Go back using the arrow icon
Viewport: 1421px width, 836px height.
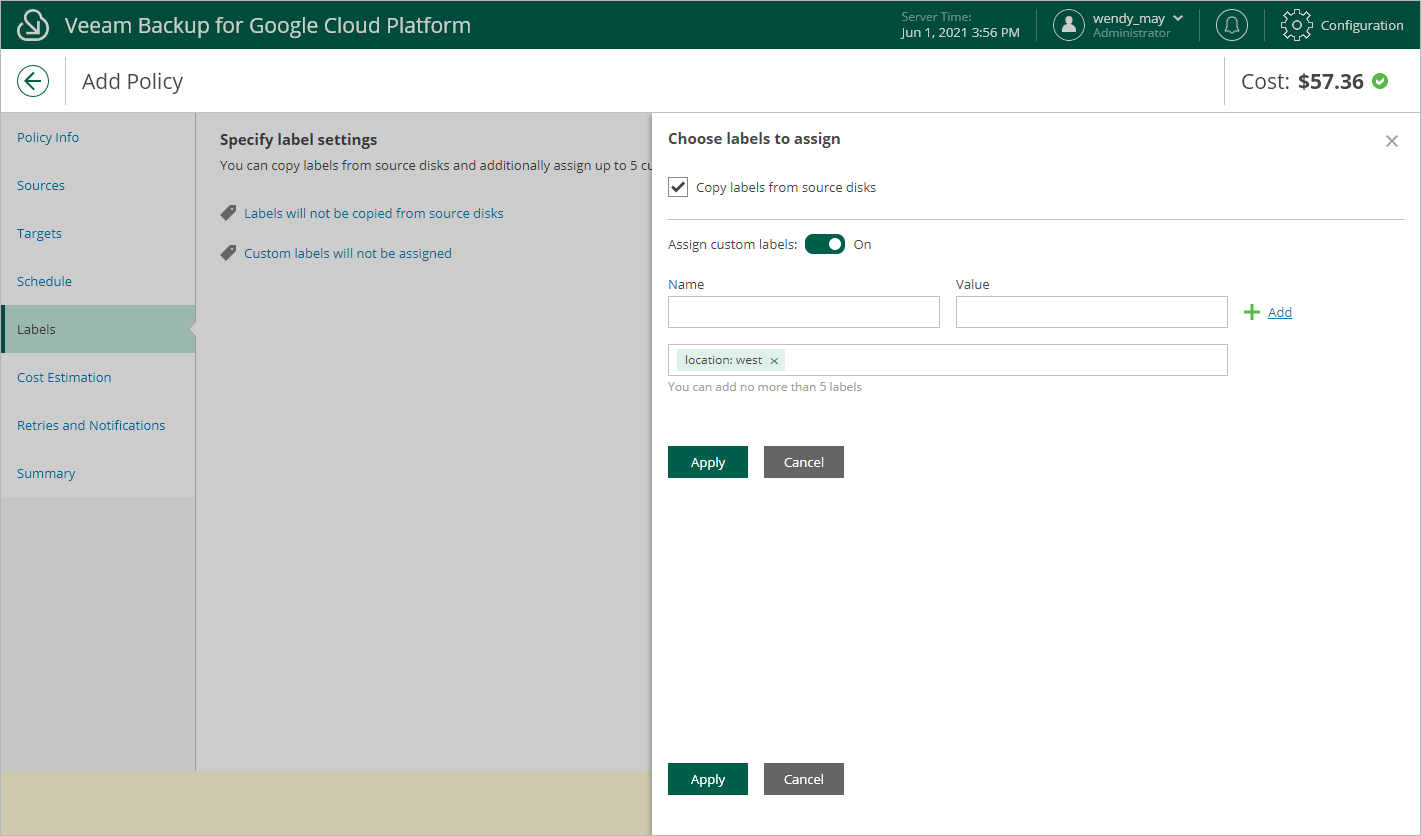(x=33, y=81)
